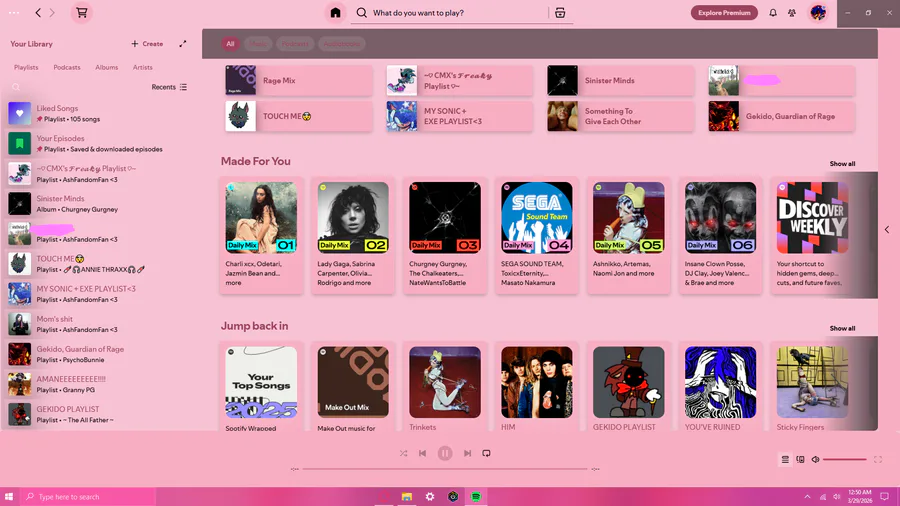Show all Jump back in
The height and width of the screenshot is (506, 900).
842,328
